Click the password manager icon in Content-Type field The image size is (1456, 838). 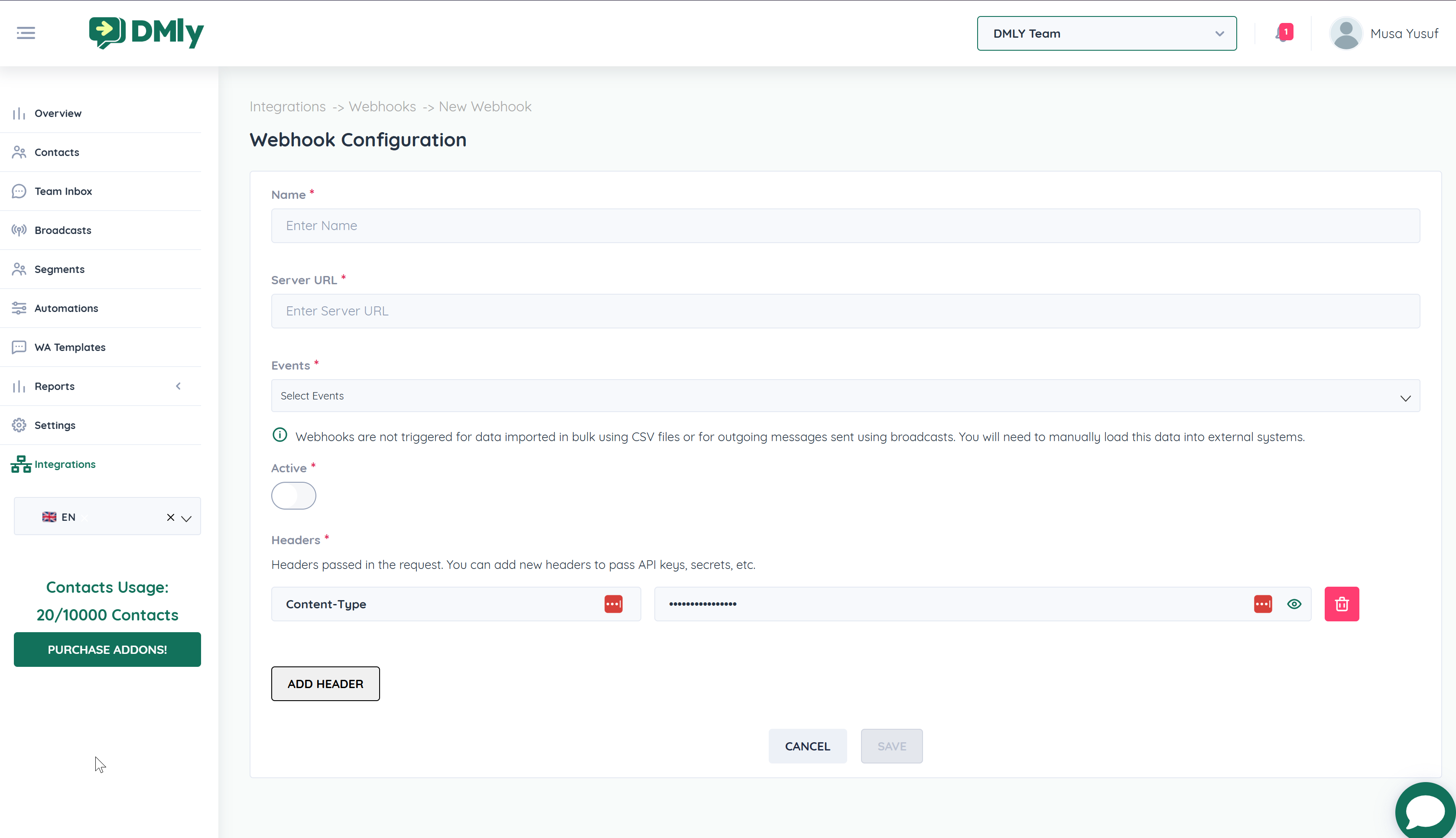[613, 604]
